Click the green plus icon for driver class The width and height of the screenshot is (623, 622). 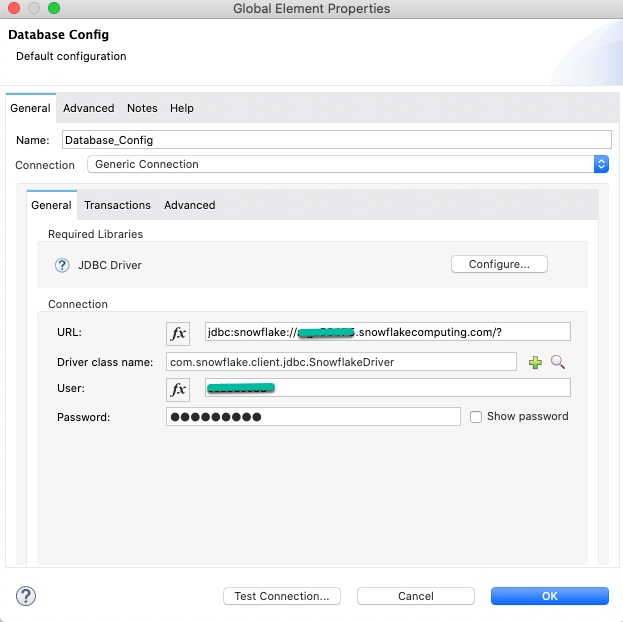535,362
